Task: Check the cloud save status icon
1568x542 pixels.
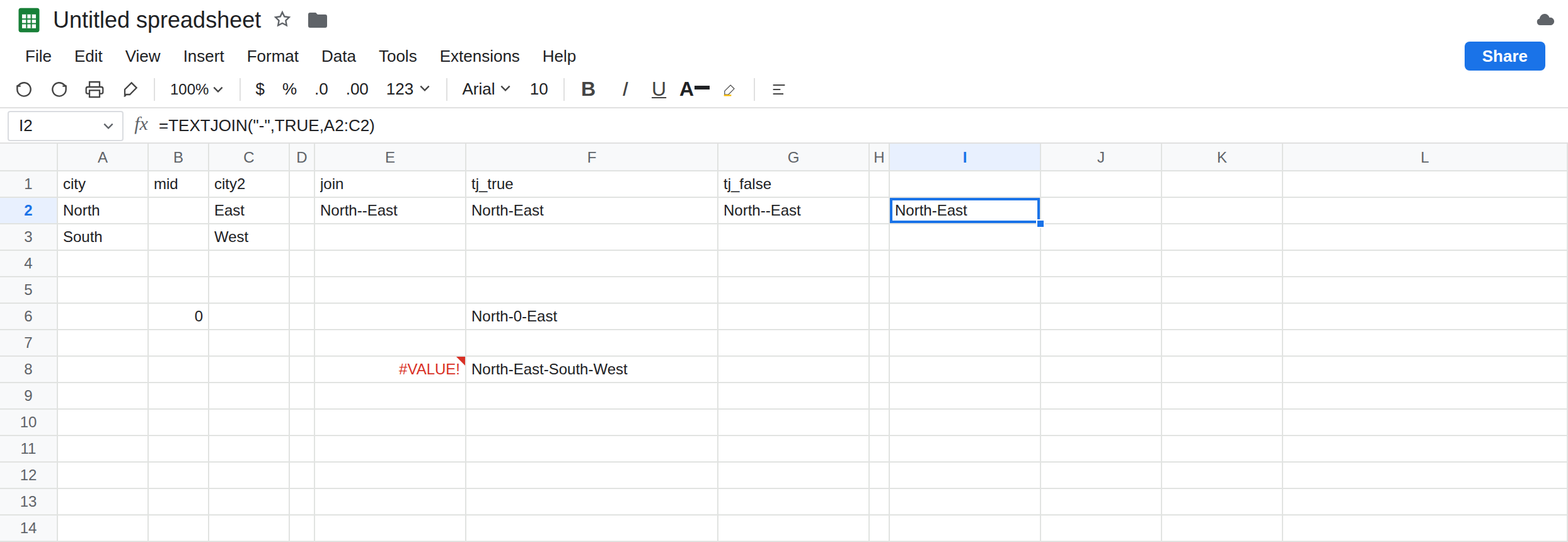Action: 1545,20
